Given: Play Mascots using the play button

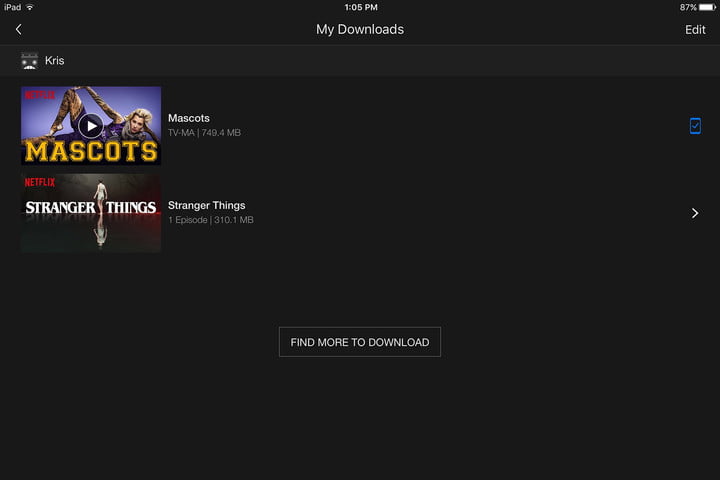Looking at the screenshot, I should pyautogui.click(x=91, y=126).
